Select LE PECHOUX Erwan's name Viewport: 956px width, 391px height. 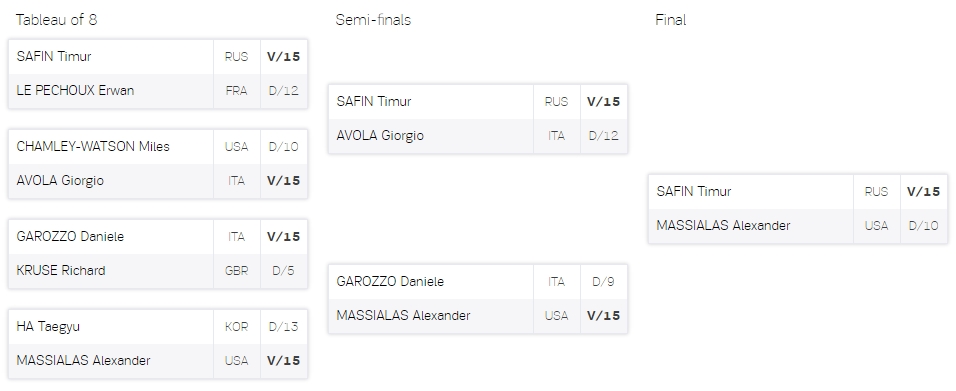click(75, 91)
